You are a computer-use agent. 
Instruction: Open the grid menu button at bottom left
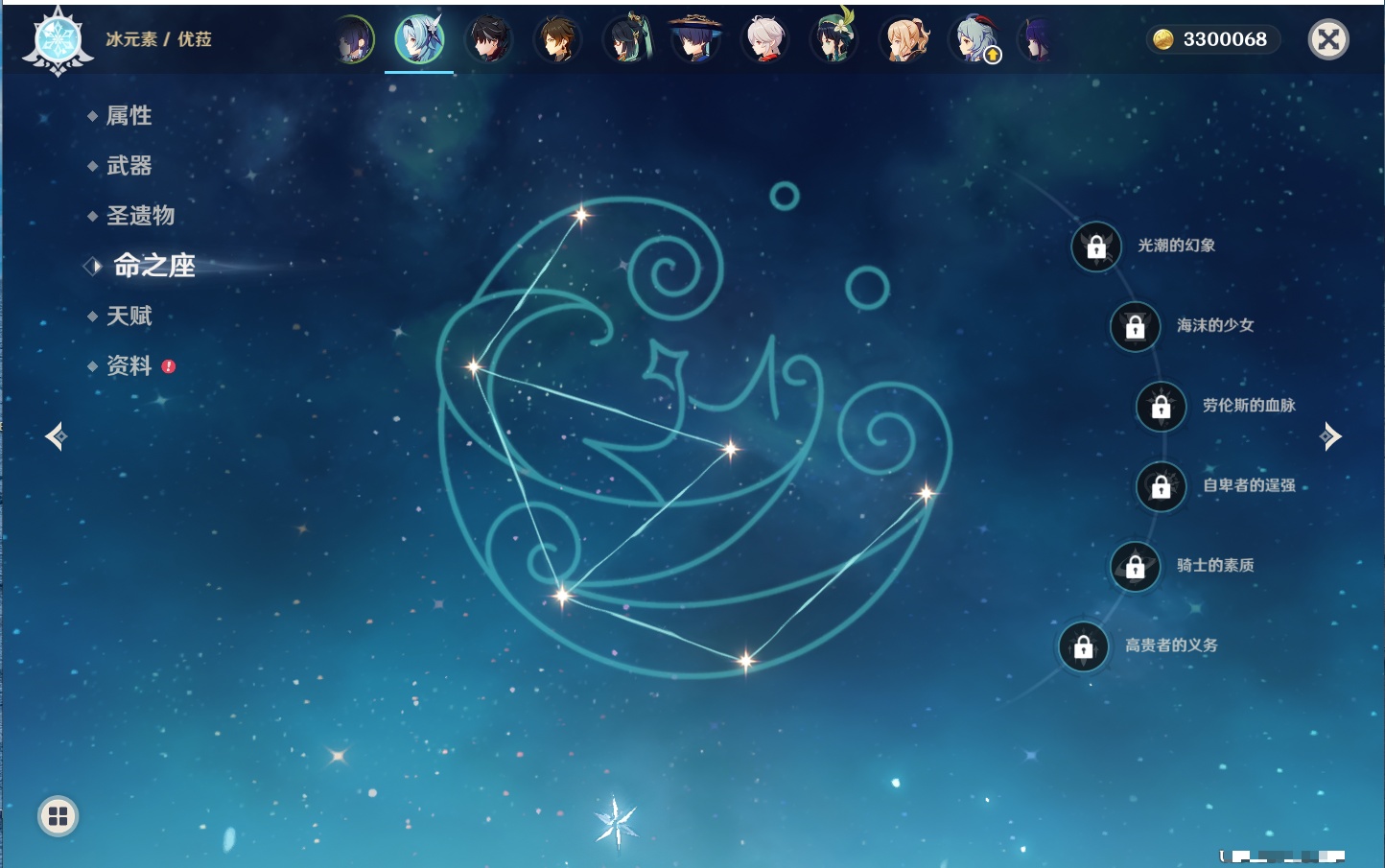tap(58, 816)
